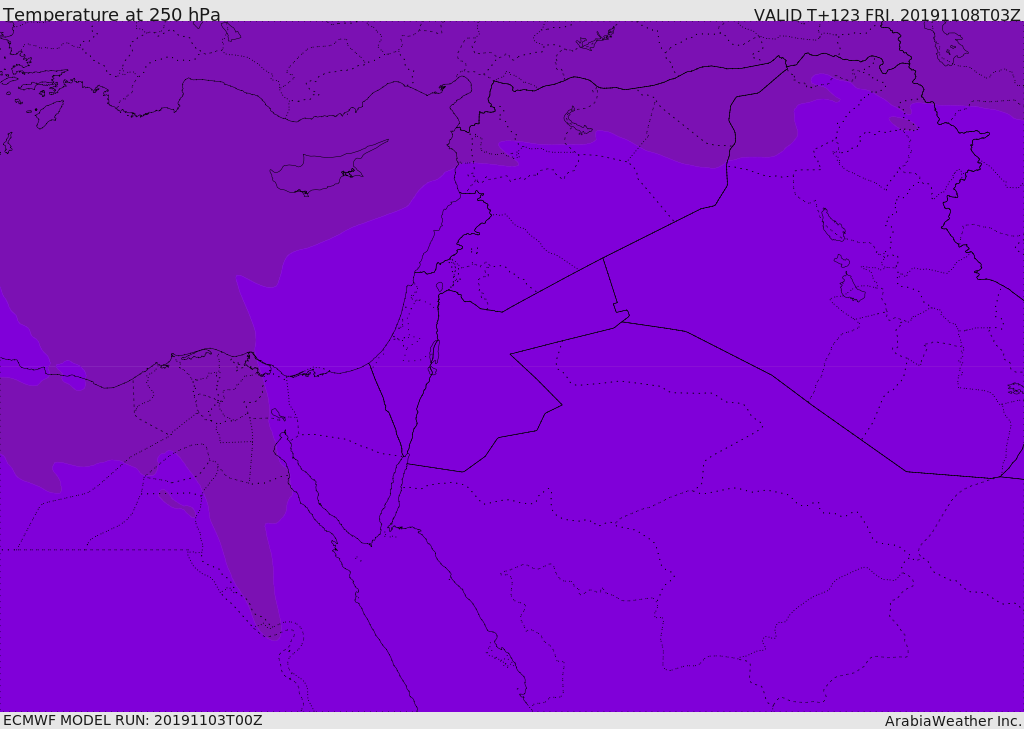Viewport: 1024px width, 729px height.
Task: Click the 'ArabiaWeather Inc.' credit text
Action: [953, 721]
